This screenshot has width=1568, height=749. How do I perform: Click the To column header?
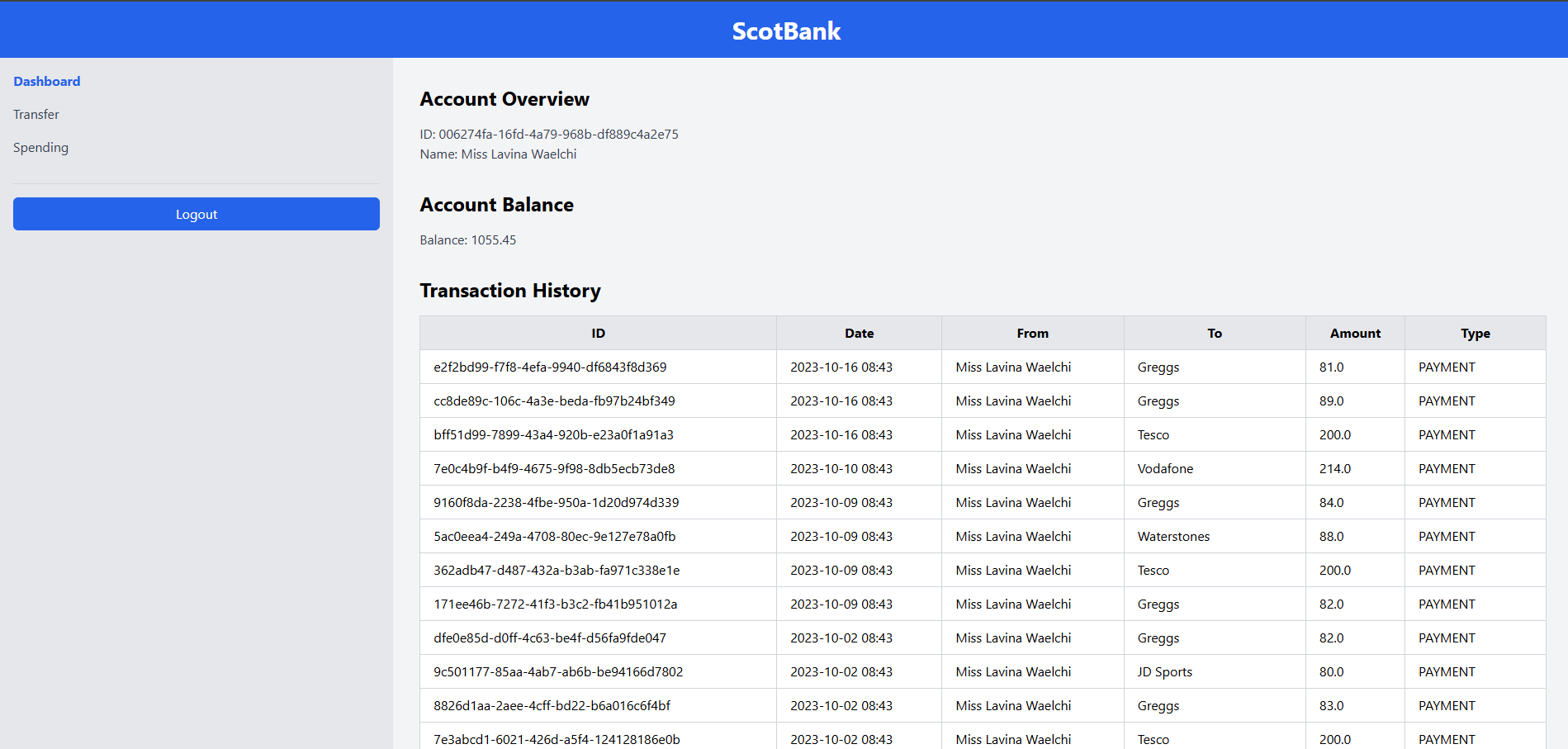[1215, 333]
